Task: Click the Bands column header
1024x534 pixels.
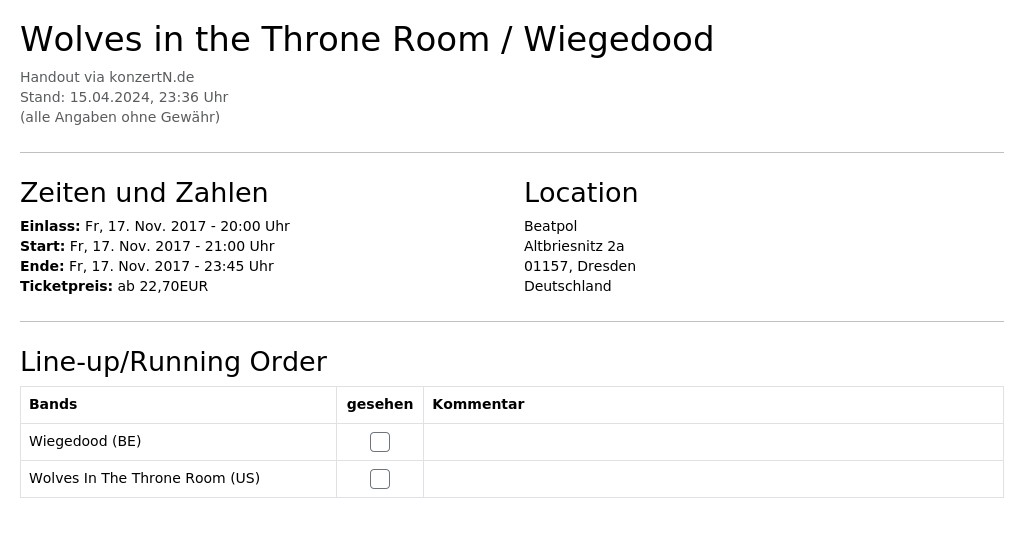Action: [x=53, y=404]
